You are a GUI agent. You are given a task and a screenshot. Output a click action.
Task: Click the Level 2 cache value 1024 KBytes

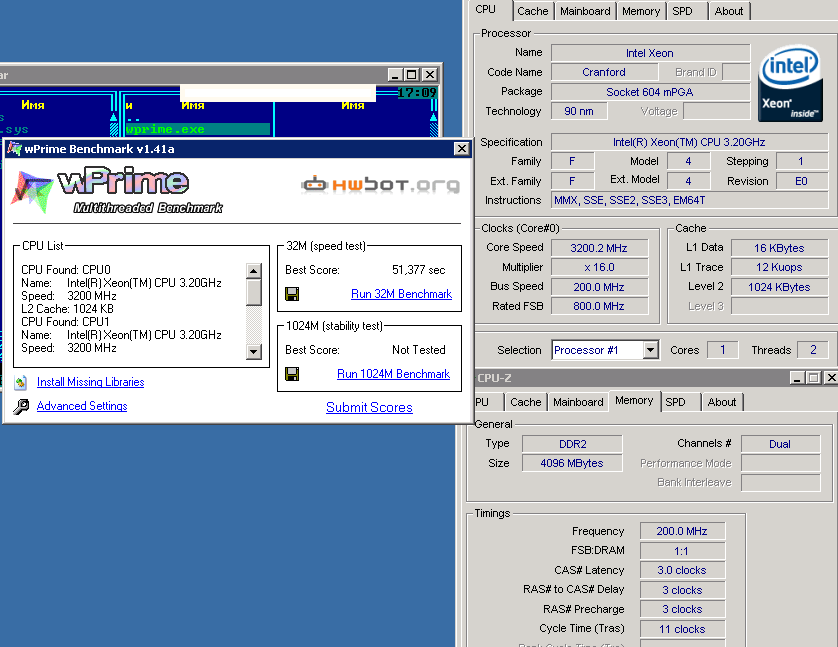pyautogui.click(x=779, y=287)
